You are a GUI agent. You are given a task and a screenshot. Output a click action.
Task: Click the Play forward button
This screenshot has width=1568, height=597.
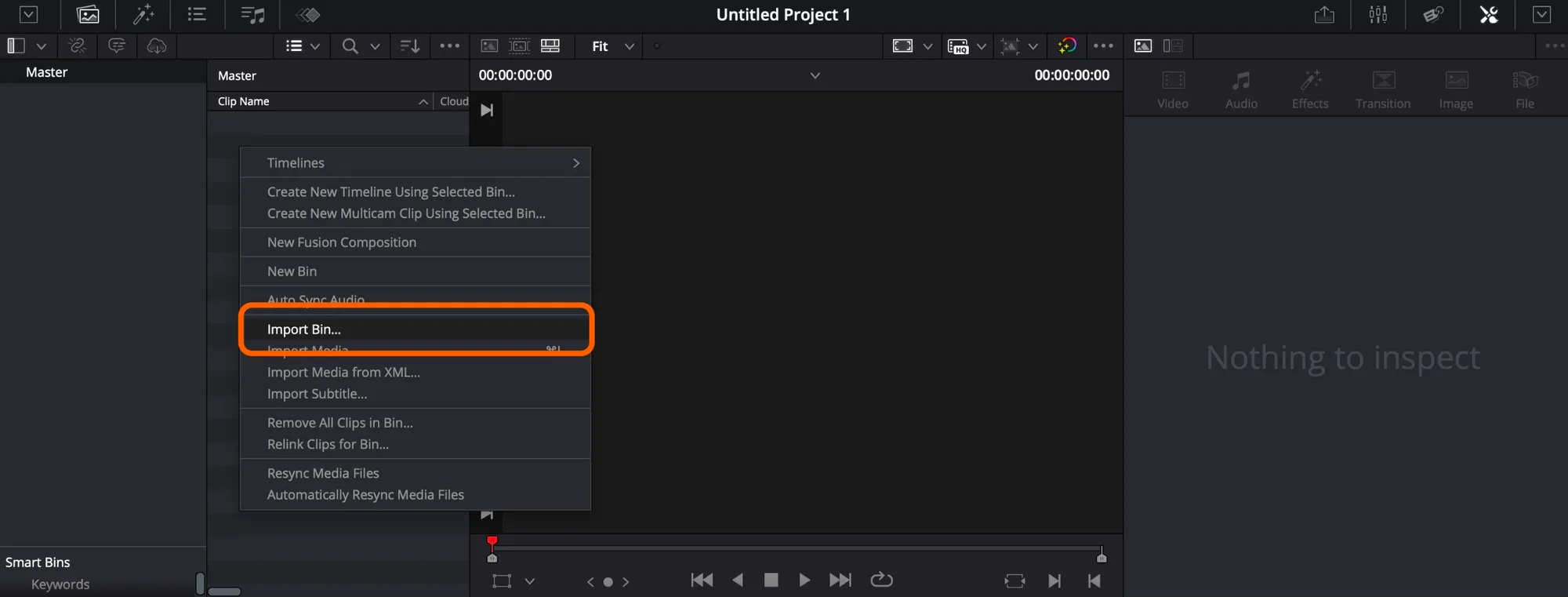[x=804, y=580]
